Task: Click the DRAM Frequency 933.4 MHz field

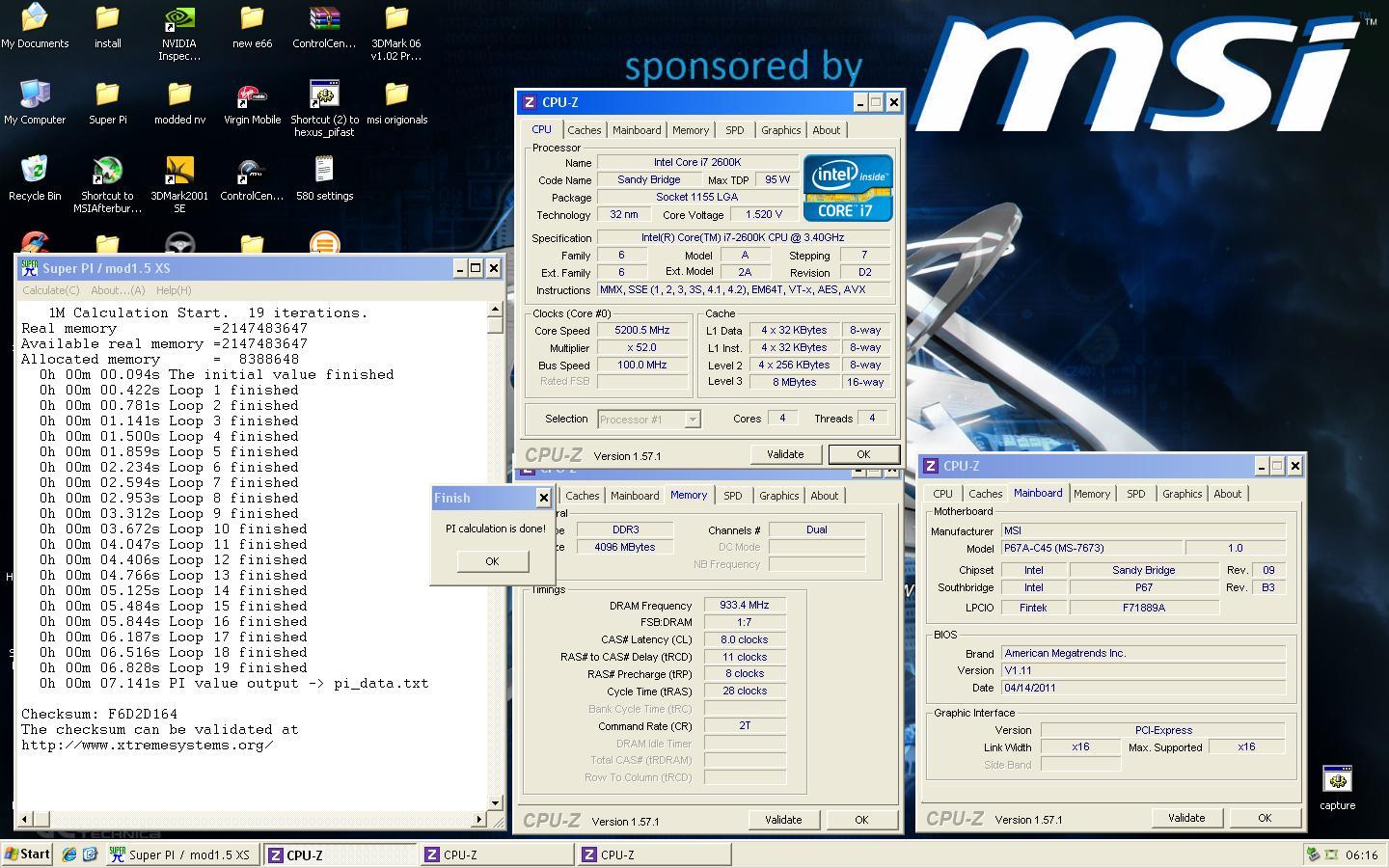Action: [x=745, y=605]
